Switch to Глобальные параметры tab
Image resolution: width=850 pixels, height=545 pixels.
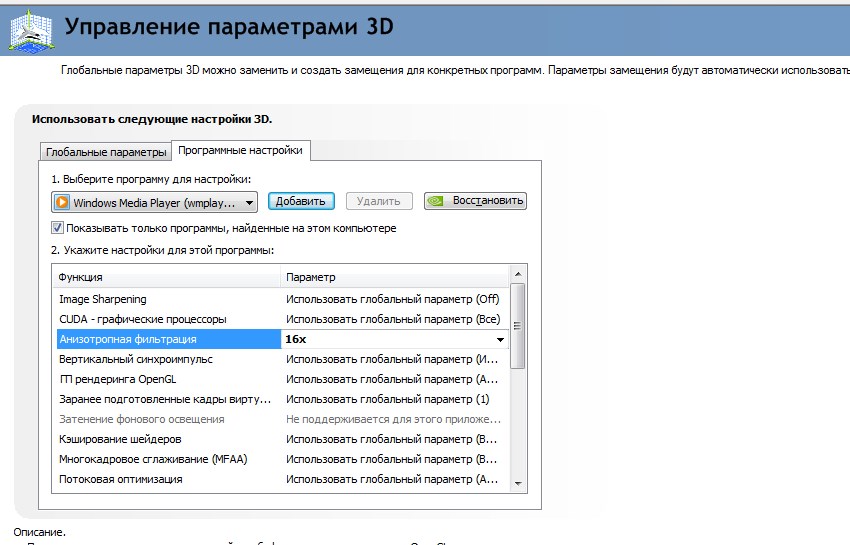tap(105, 152)
